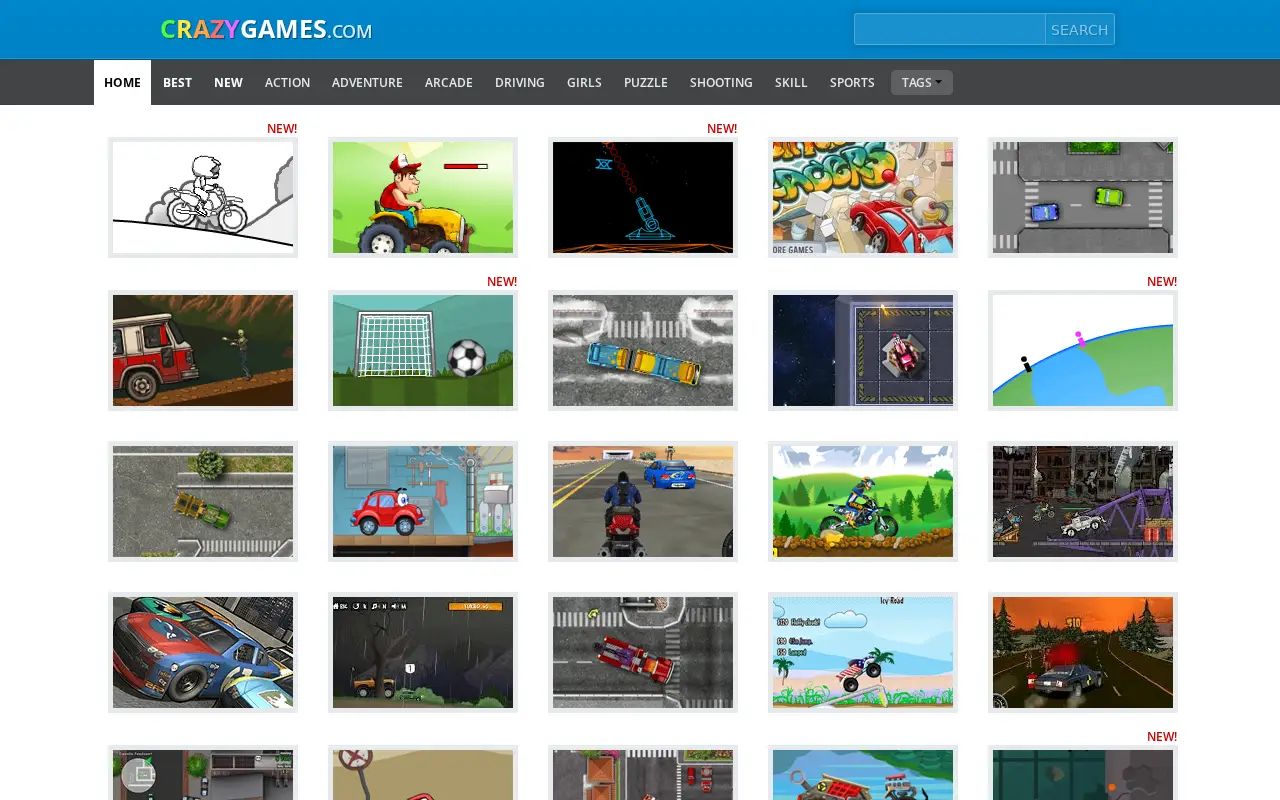Click the SEARCH button
The image size is (1280, 800).
pos(1080,29)
